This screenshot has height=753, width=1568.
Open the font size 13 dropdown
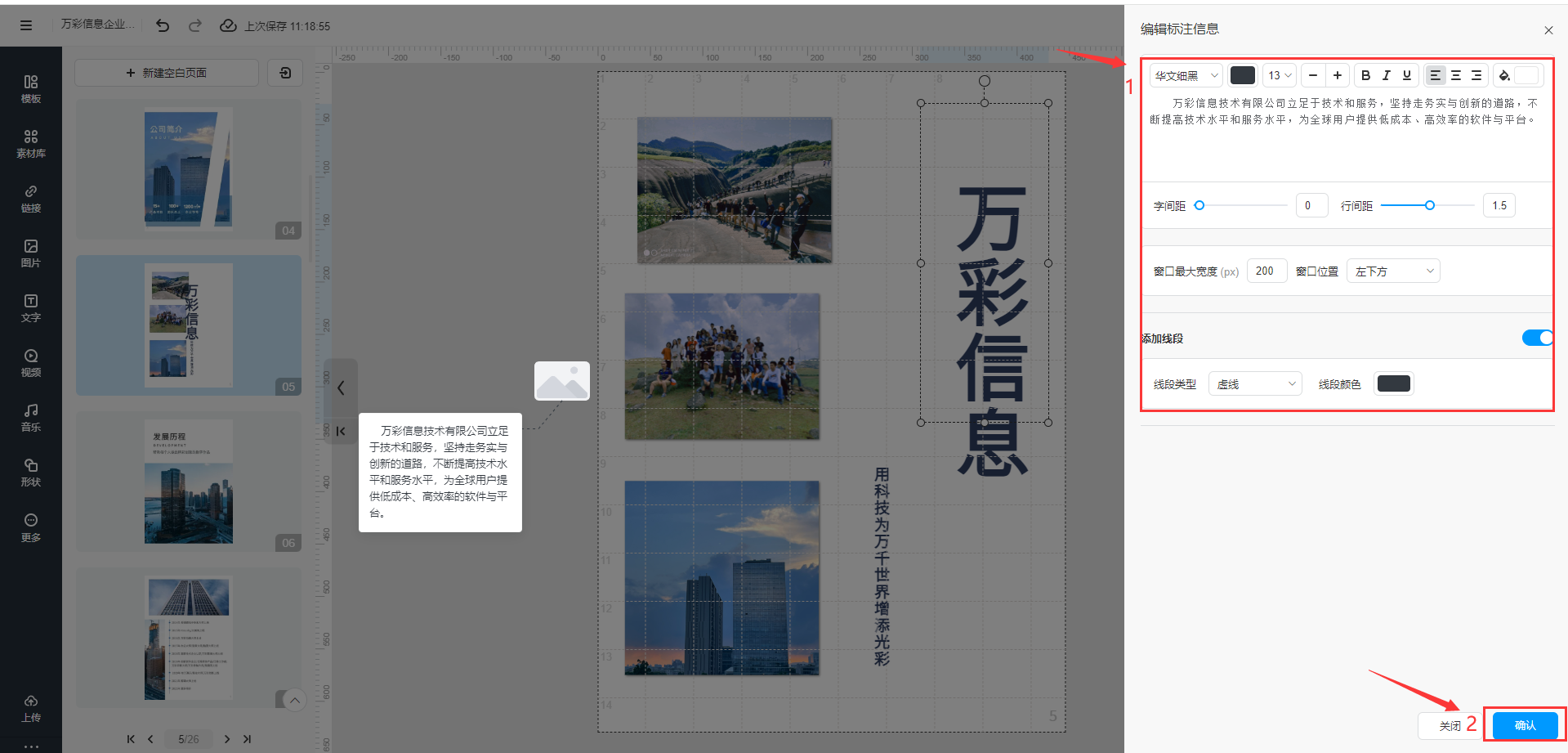click(x=1280, y=75)
